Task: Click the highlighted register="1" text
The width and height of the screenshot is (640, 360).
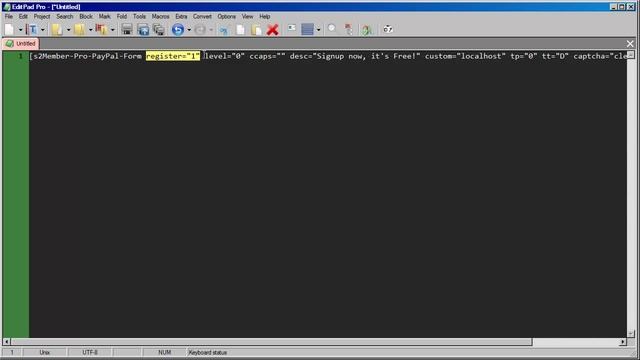Action: pos(173,56)
